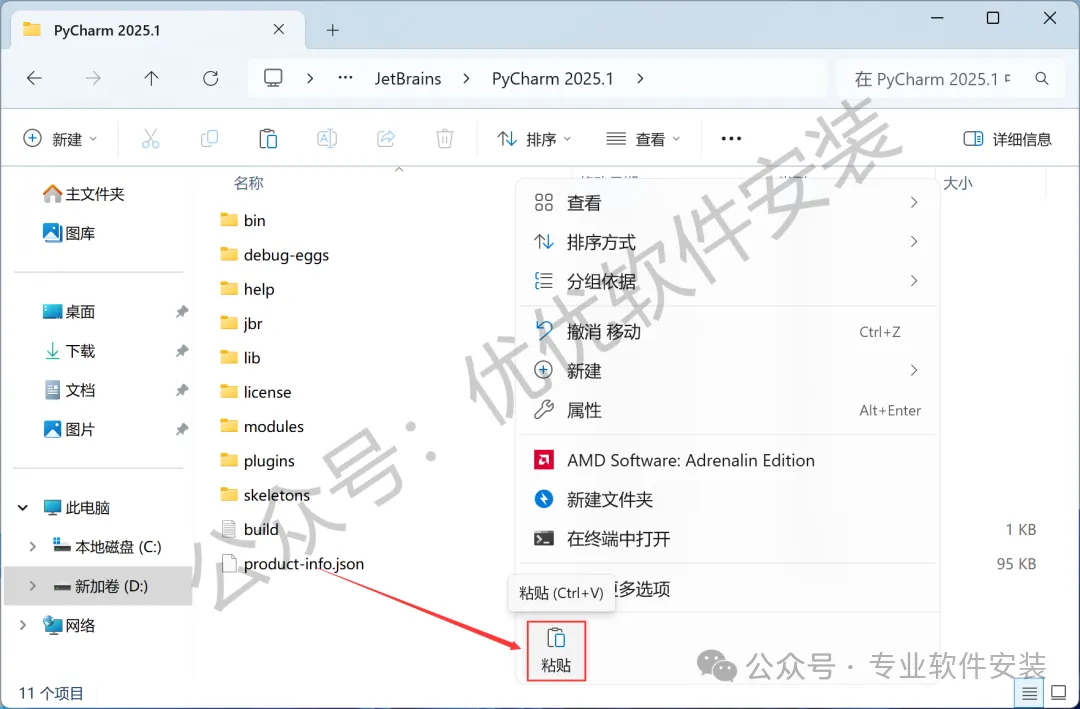Open the New submenu in context menu
The height and width of the screenshot is (709, 1080).
727,371
